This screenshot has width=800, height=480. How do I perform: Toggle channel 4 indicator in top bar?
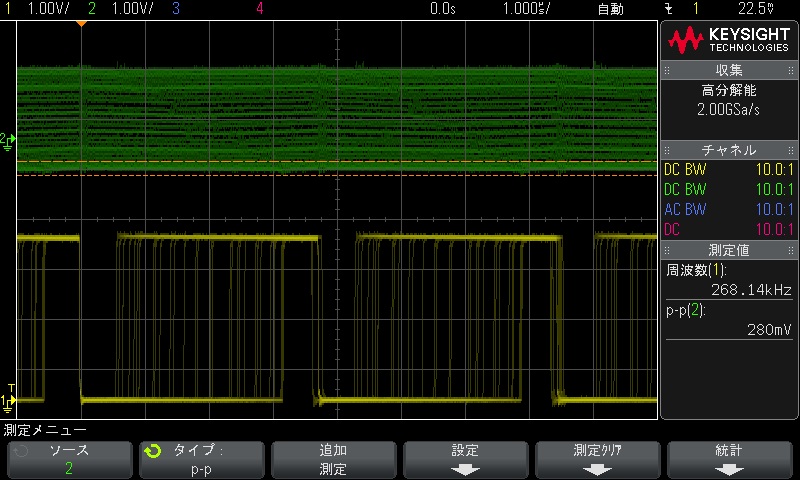click(x=260, y=9)
